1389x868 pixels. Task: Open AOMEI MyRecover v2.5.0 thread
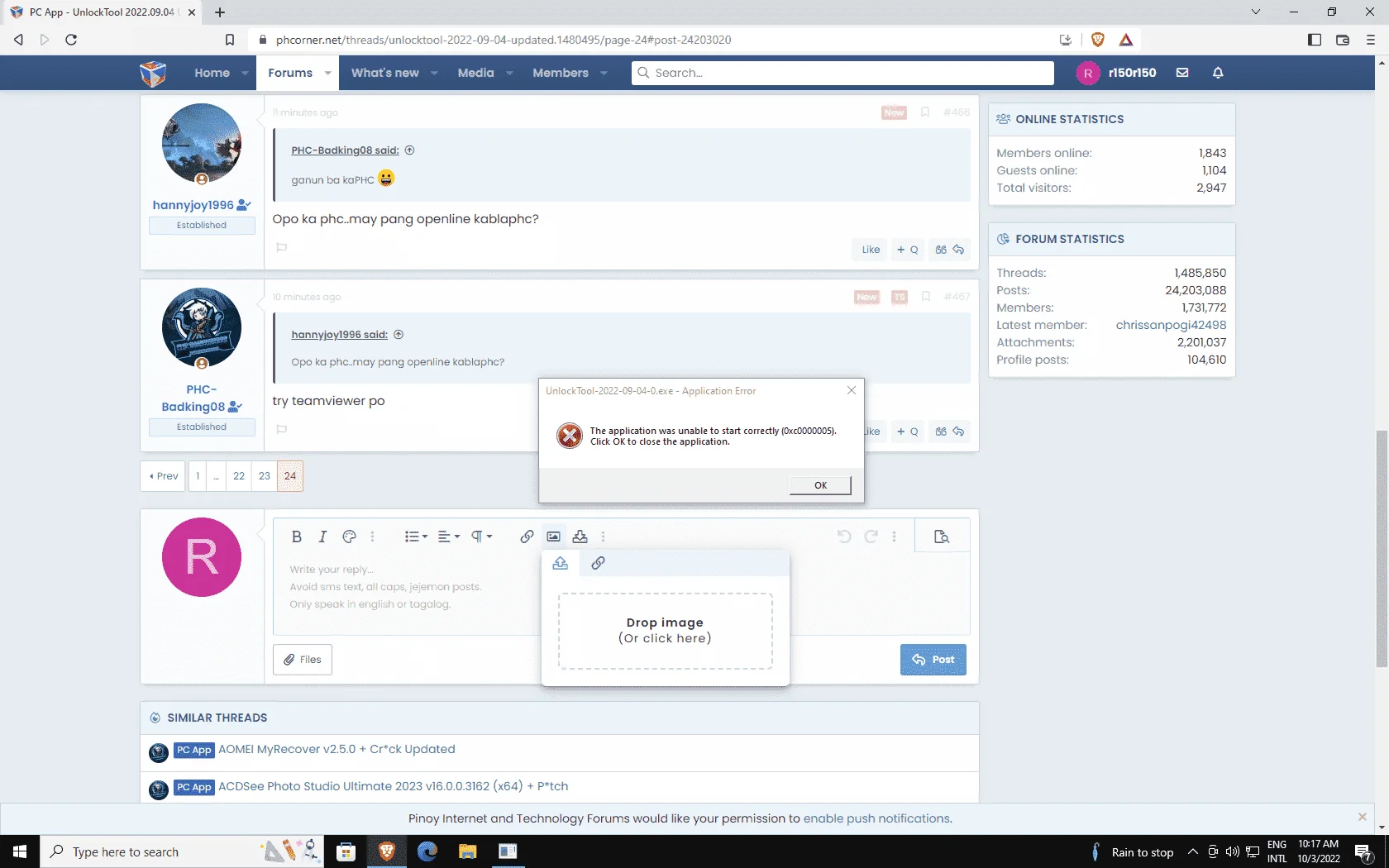click(337, 749)
